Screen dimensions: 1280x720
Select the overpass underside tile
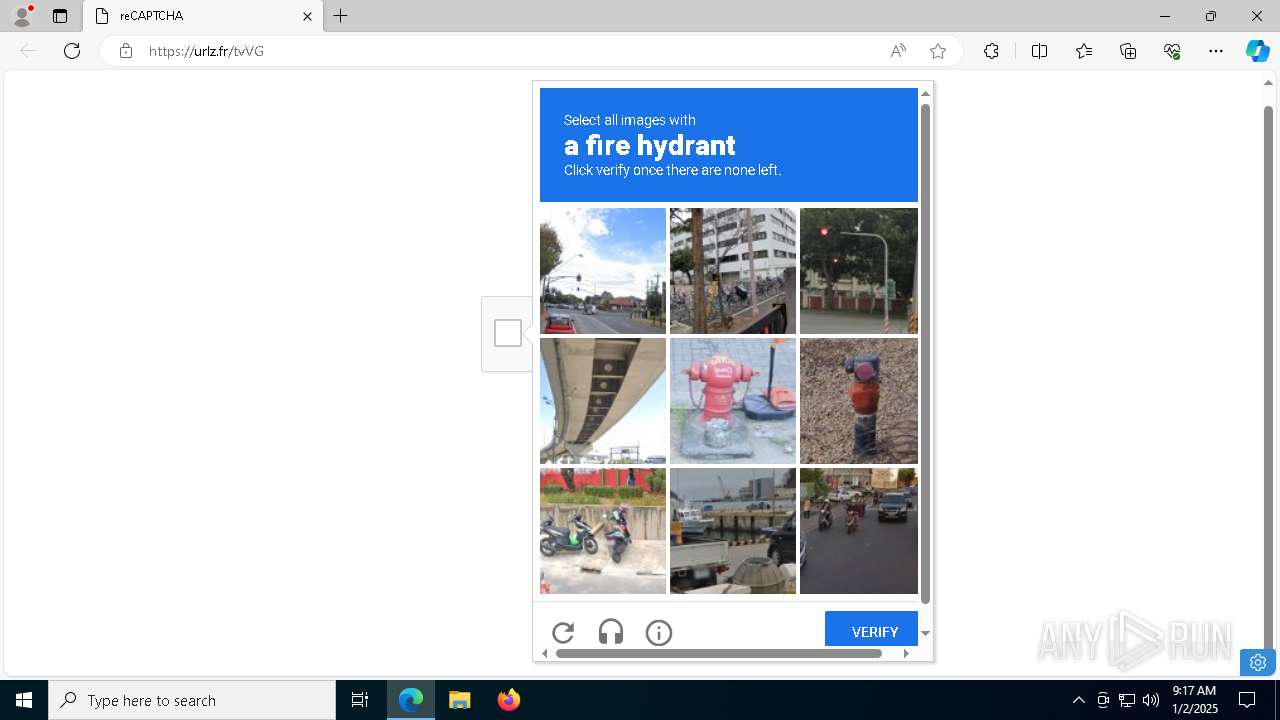603,401
